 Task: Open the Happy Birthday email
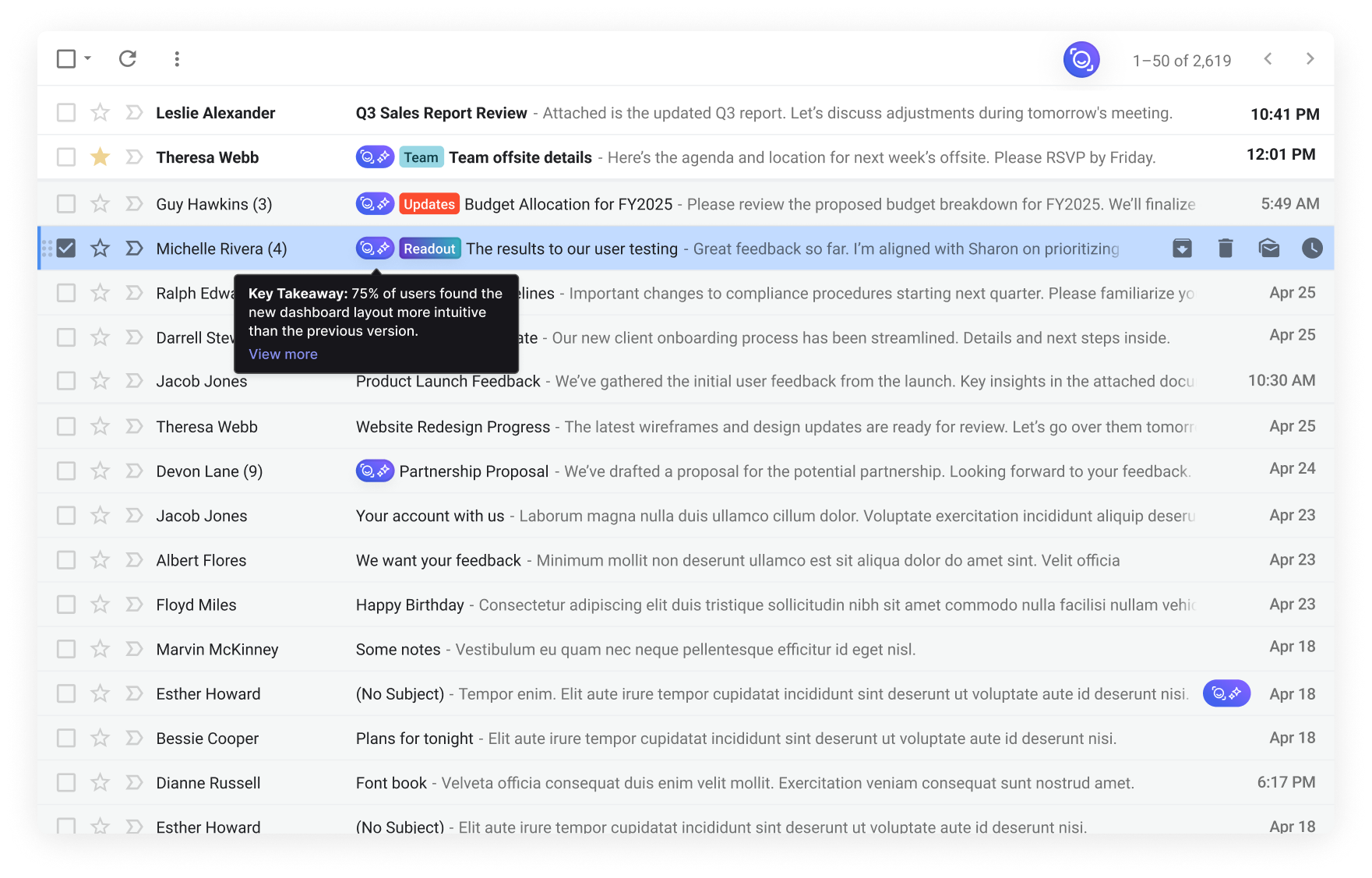686,605
